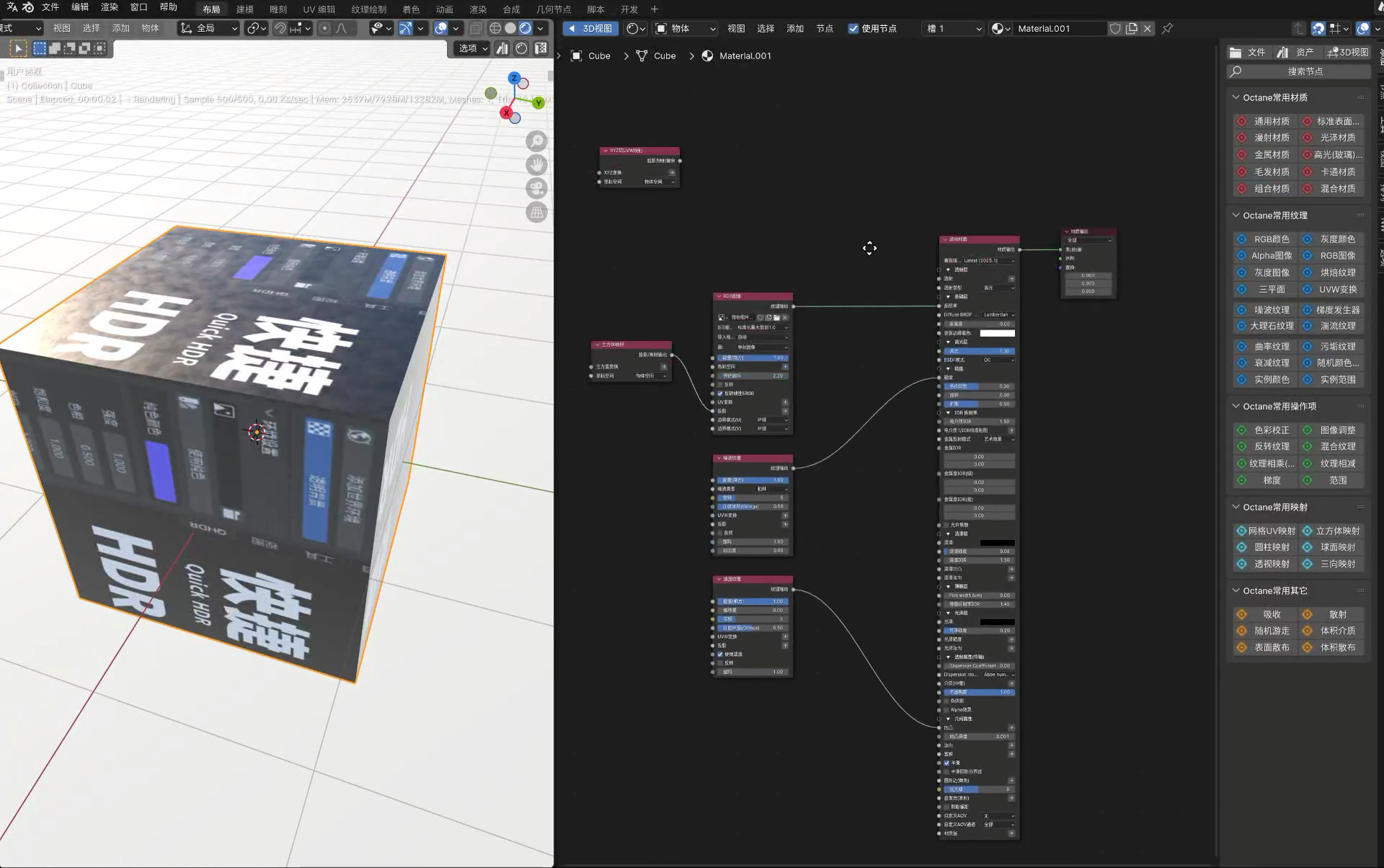Toggle the 反转 checkbox in RGB图像 node

click(x=720, y=384)
